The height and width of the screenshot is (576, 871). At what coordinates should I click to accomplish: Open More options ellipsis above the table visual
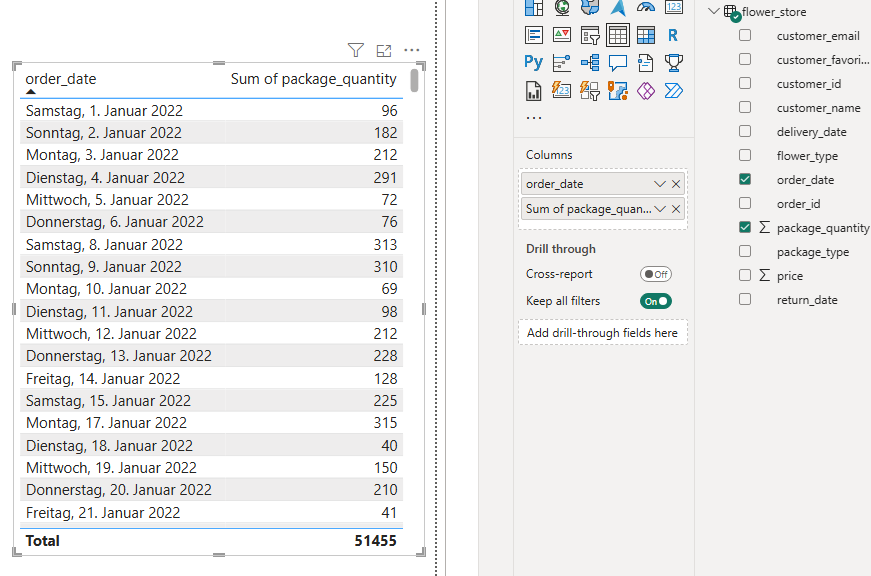(x=412, y=51)
